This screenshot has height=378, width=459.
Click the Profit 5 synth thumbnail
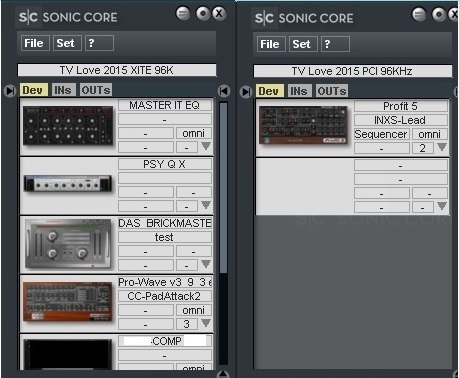point(303,125)
